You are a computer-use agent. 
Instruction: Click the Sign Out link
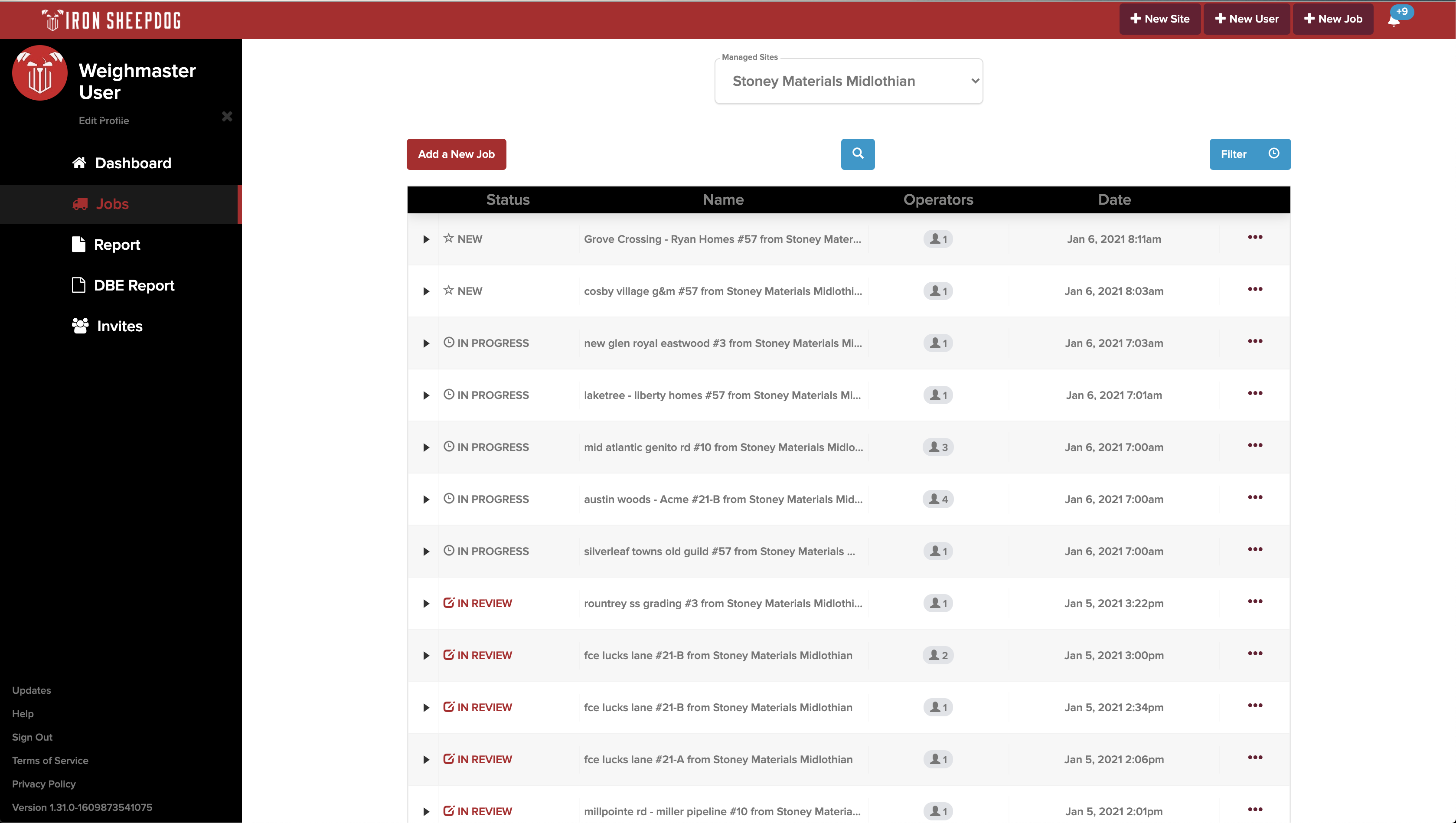coord(32,737)
